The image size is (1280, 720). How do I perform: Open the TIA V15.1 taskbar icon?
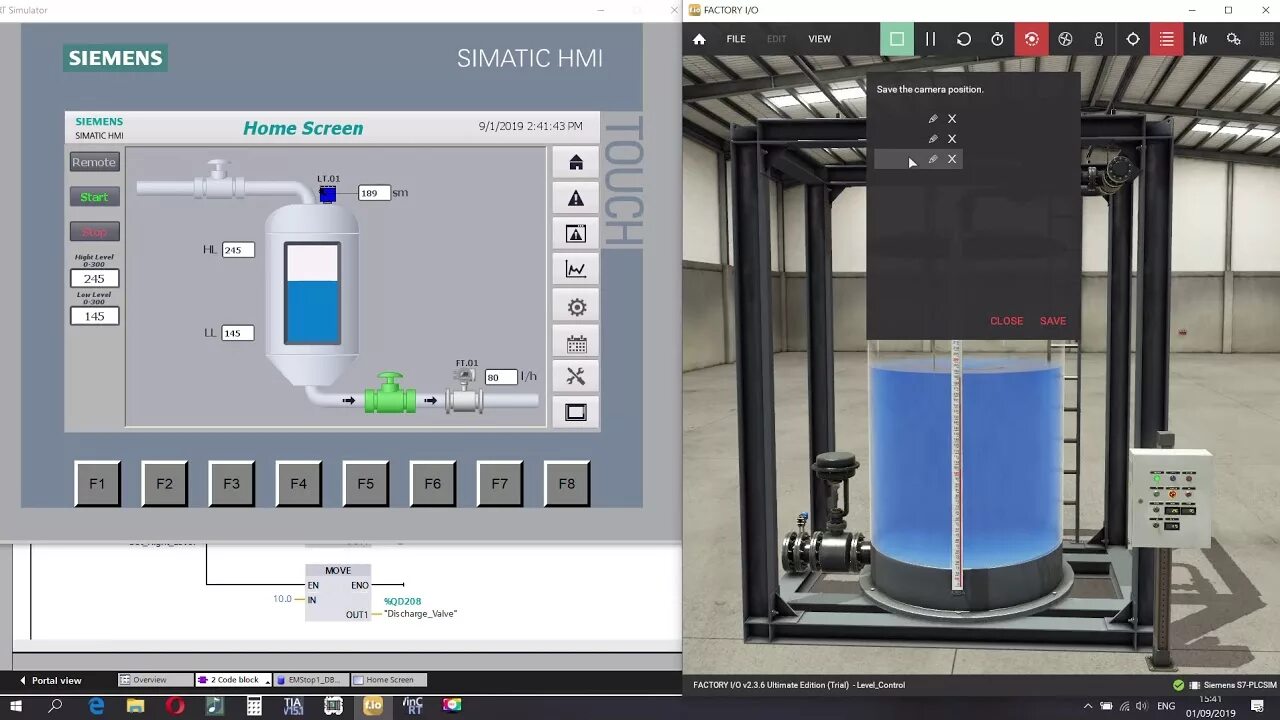pos(293,706)
